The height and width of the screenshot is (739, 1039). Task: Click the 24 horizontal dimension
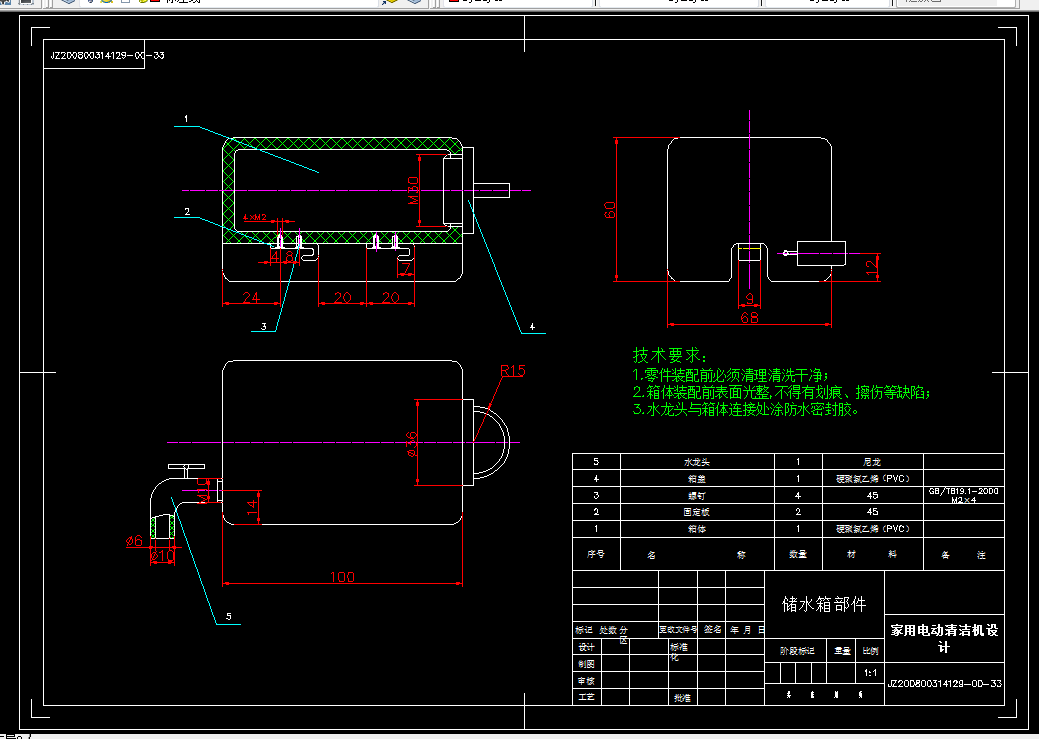coord(251,298)
